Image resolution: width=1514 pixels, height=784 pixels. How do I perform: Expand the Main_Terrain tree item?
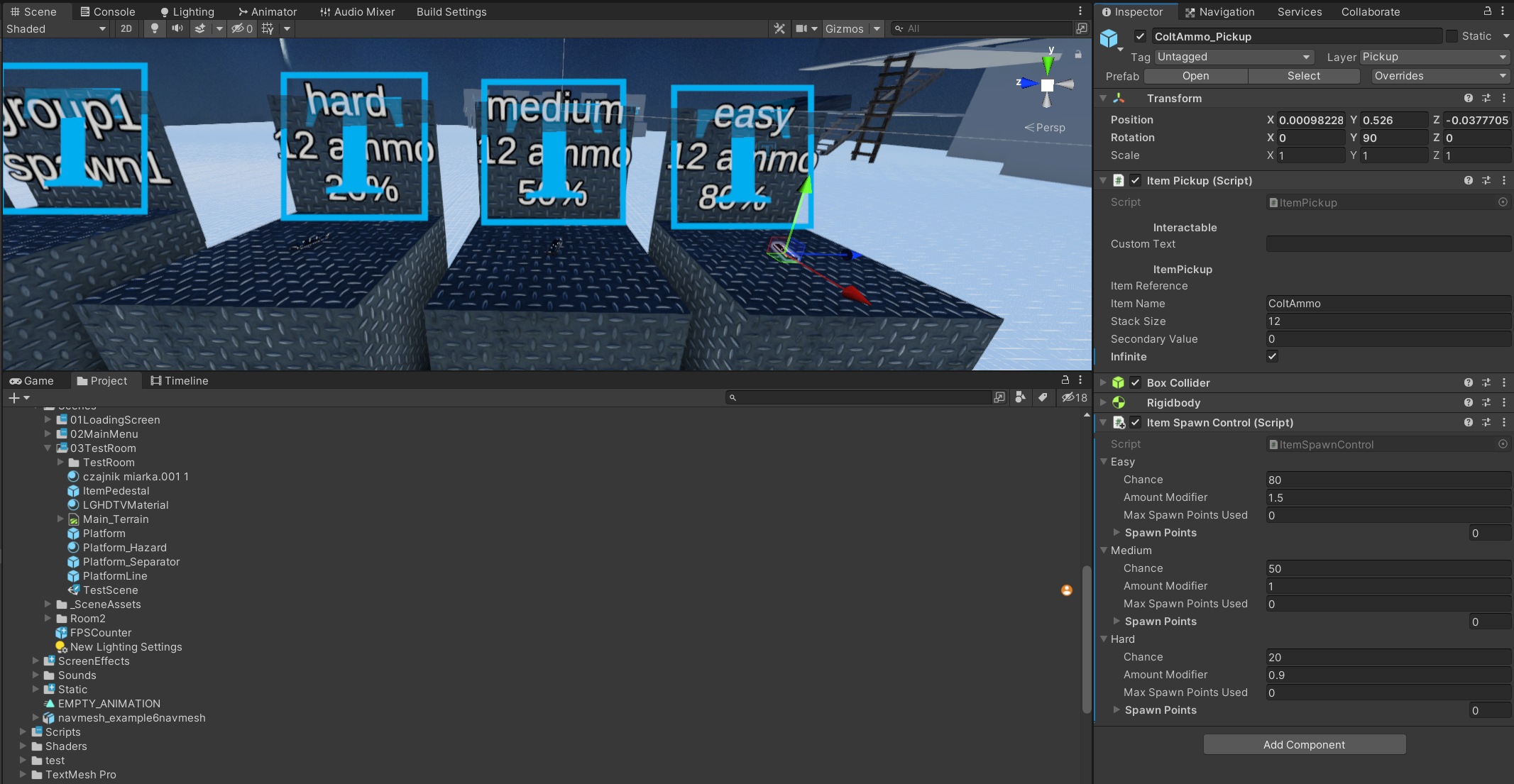[60, 519]
